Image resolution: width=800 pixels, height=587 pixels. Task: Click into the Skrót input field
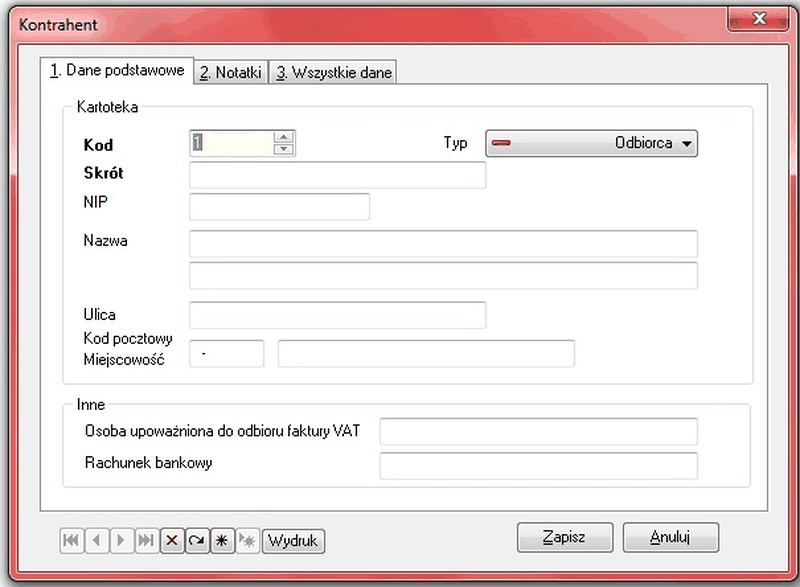point(337,175)
